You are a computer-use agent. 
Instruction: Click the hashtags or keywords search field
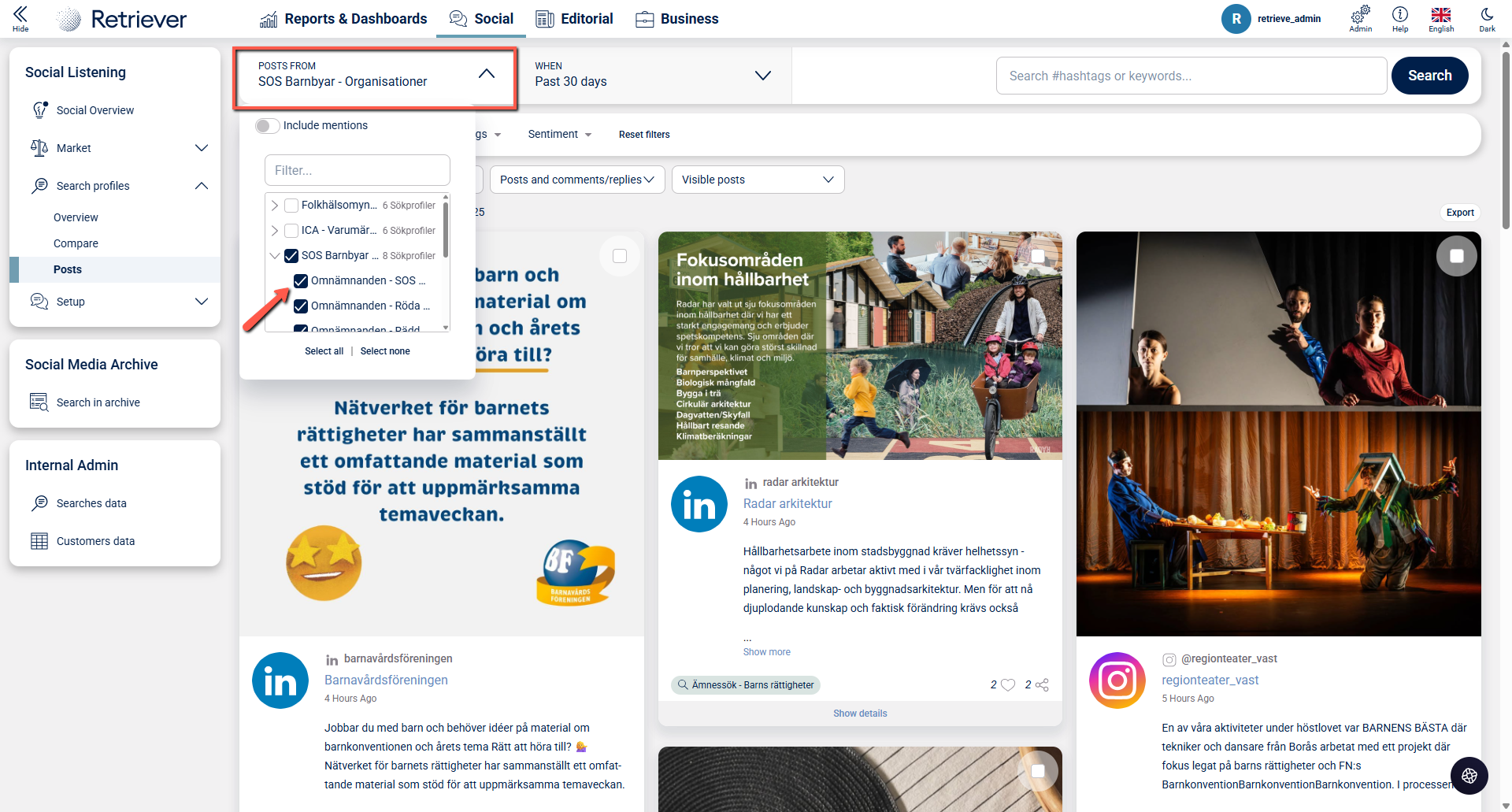tap(1191, 76)
